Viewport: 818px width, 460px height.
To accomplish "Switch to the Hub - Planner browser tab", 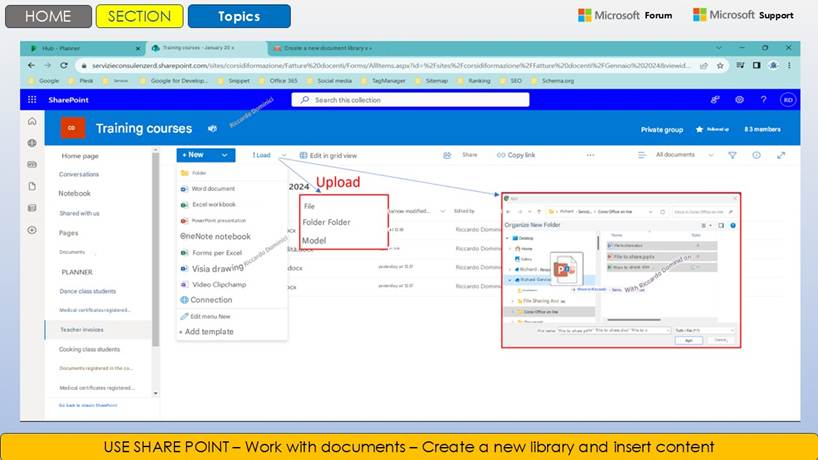I will coord(83,47).
